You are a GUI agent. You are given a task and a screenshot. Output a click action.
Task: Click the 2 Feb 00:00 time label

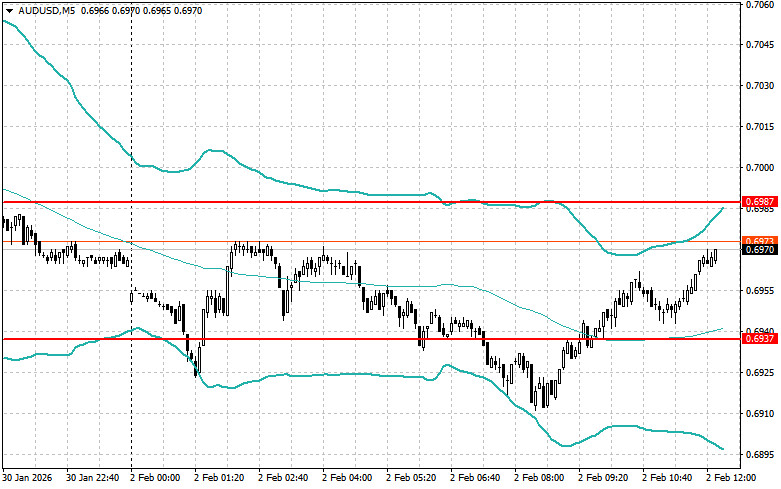(x=155, y=478)
